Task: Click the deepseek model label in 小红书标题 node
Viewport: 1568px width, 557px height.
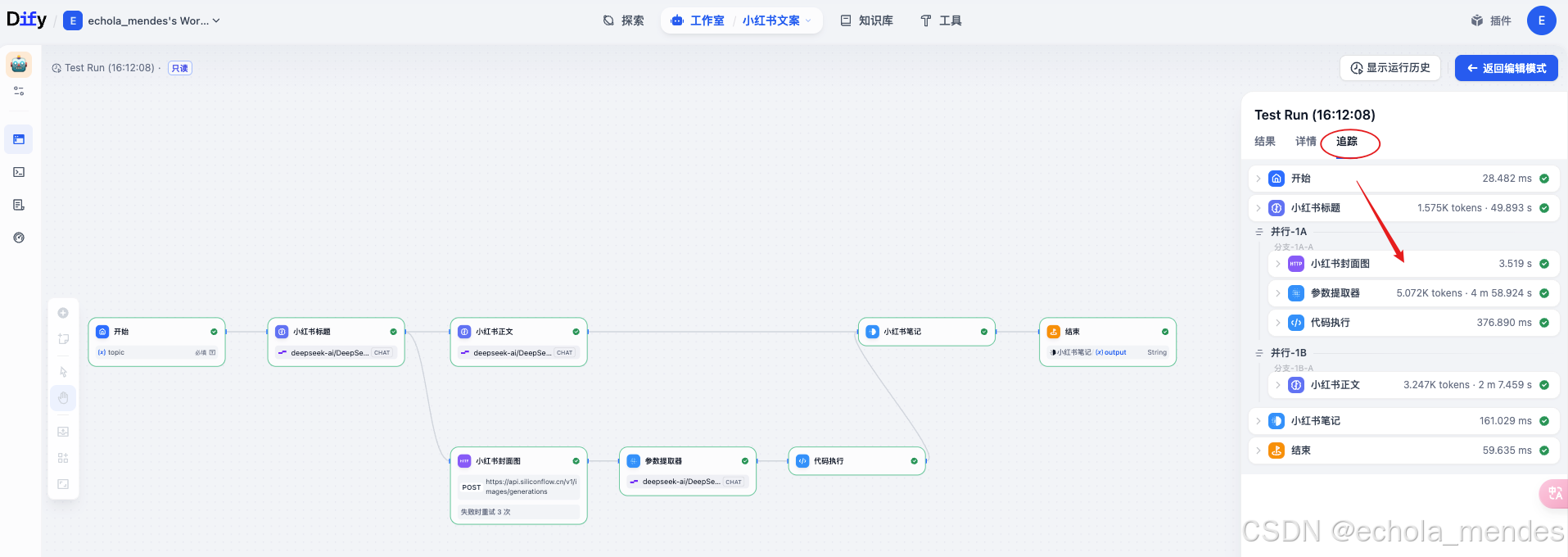Action: [330, 353]
